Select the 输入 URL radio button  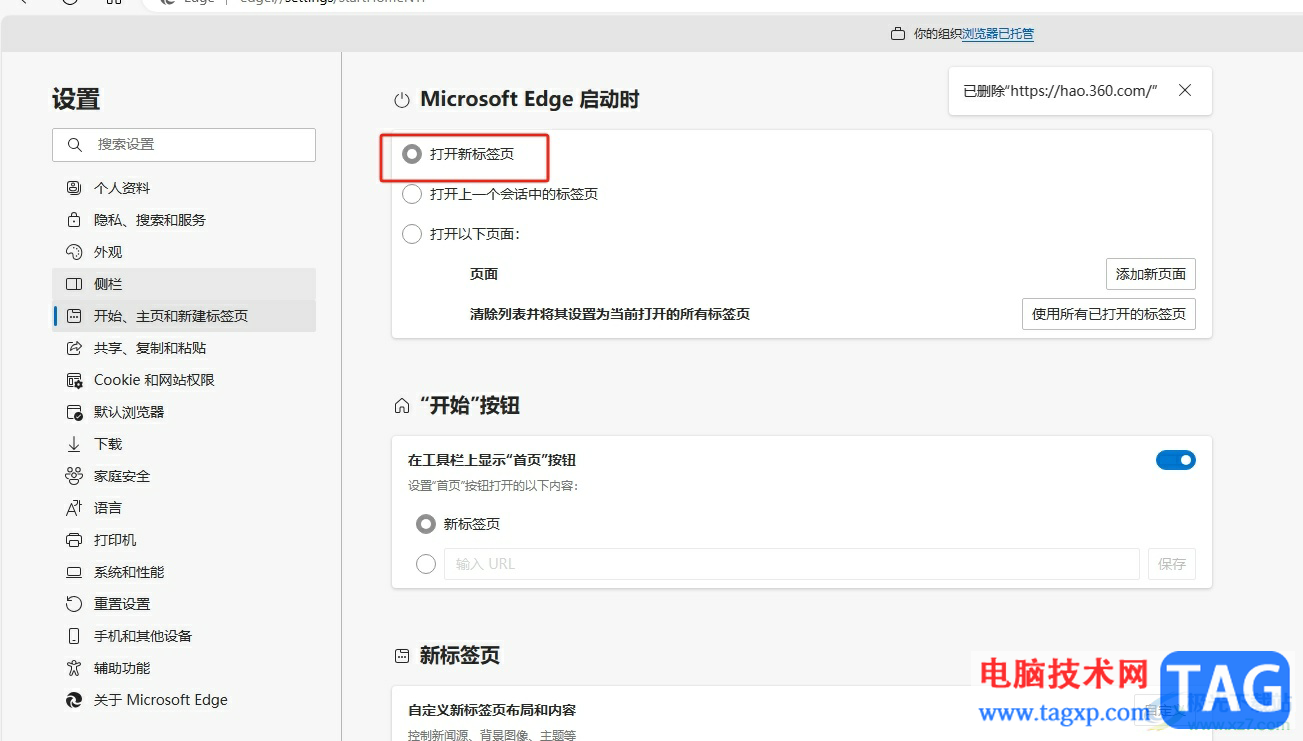point(426,564)
